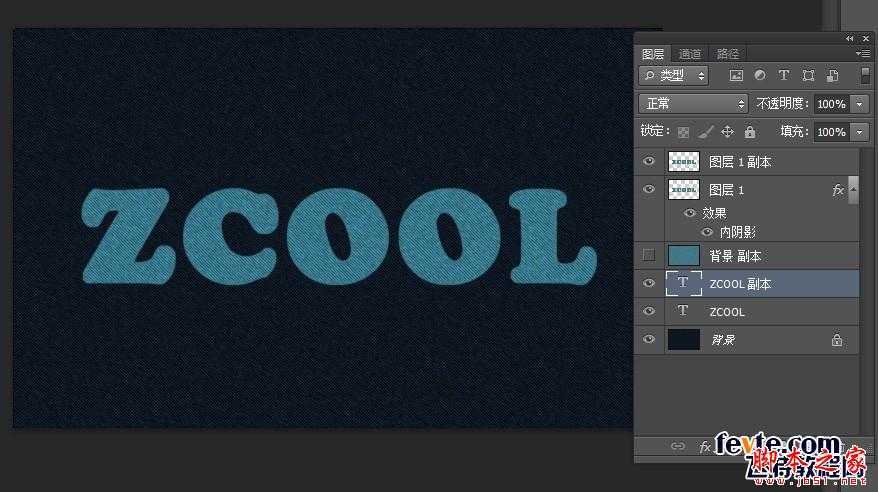
Task: Click the lock transparent pixels icon
Action: [x=683, y=132]
